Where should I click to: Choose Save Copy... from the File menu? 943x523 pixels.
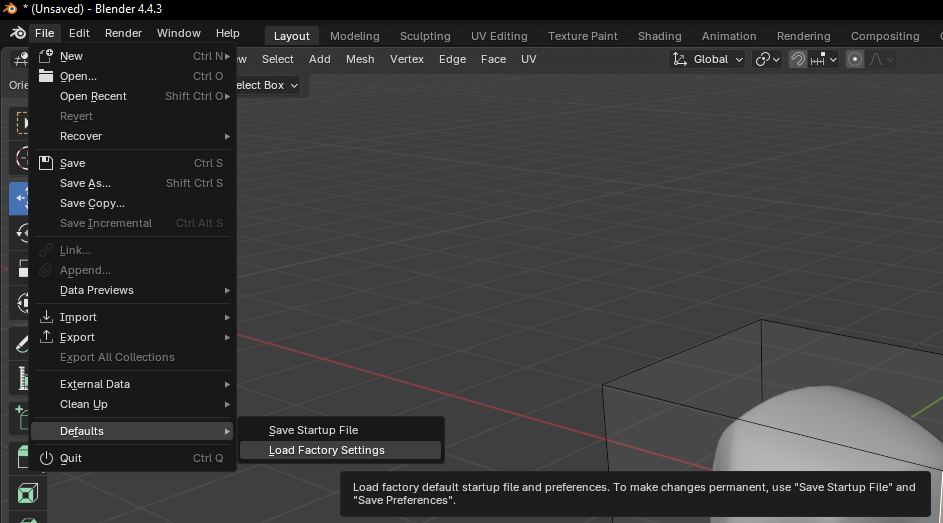[132, 203]
